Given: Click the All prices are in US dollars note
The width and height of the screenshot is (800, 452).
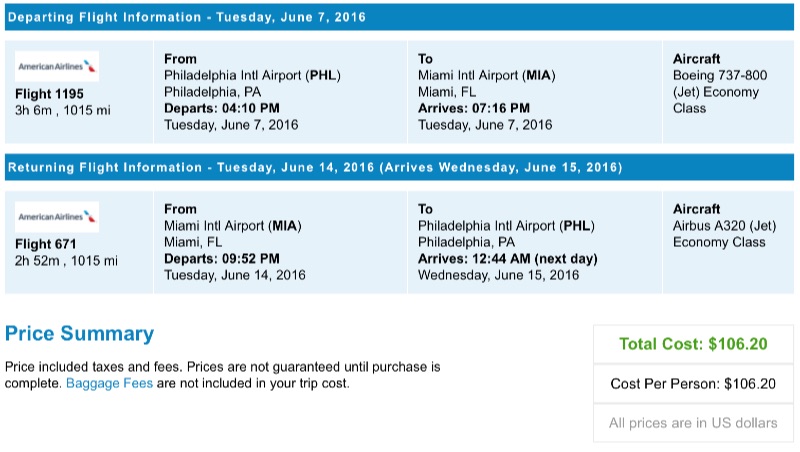Looking at the screenshot, I should (693, 423).
